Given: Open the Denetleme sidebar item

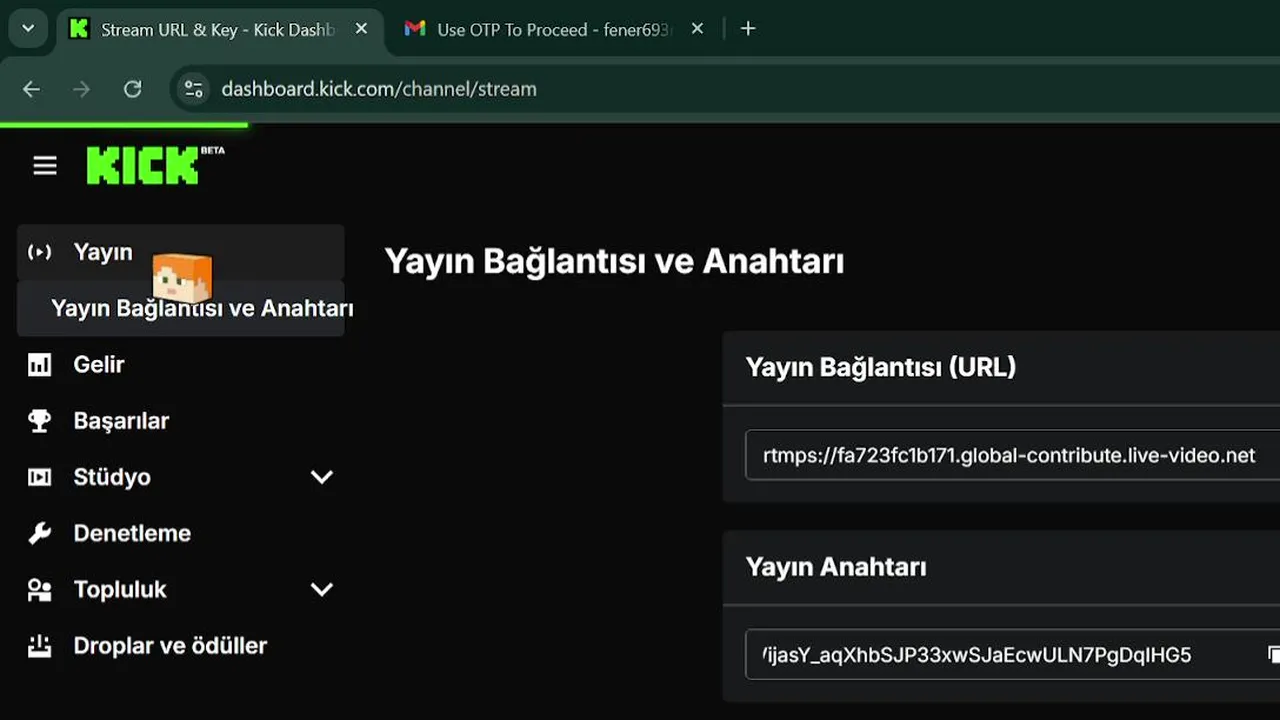Looking at the screenshot, I should [x=181, y=533].
